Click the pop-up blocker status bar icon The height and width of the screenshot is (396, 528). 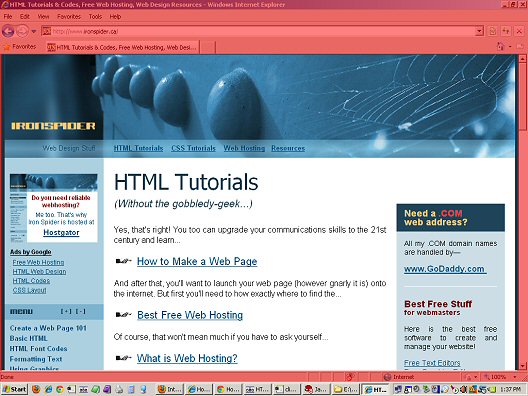point(350,377)
